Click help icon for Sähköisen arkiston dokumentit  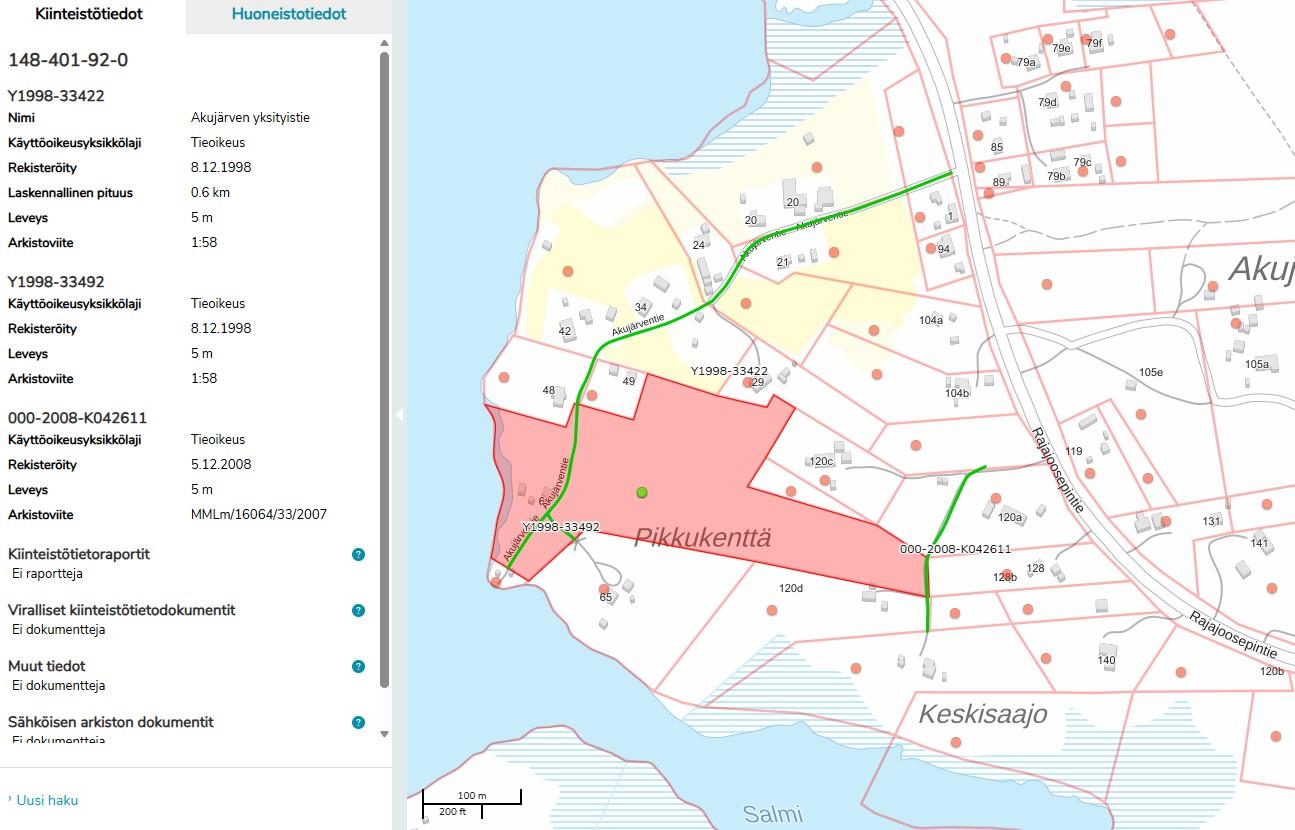tap(358, 722)
